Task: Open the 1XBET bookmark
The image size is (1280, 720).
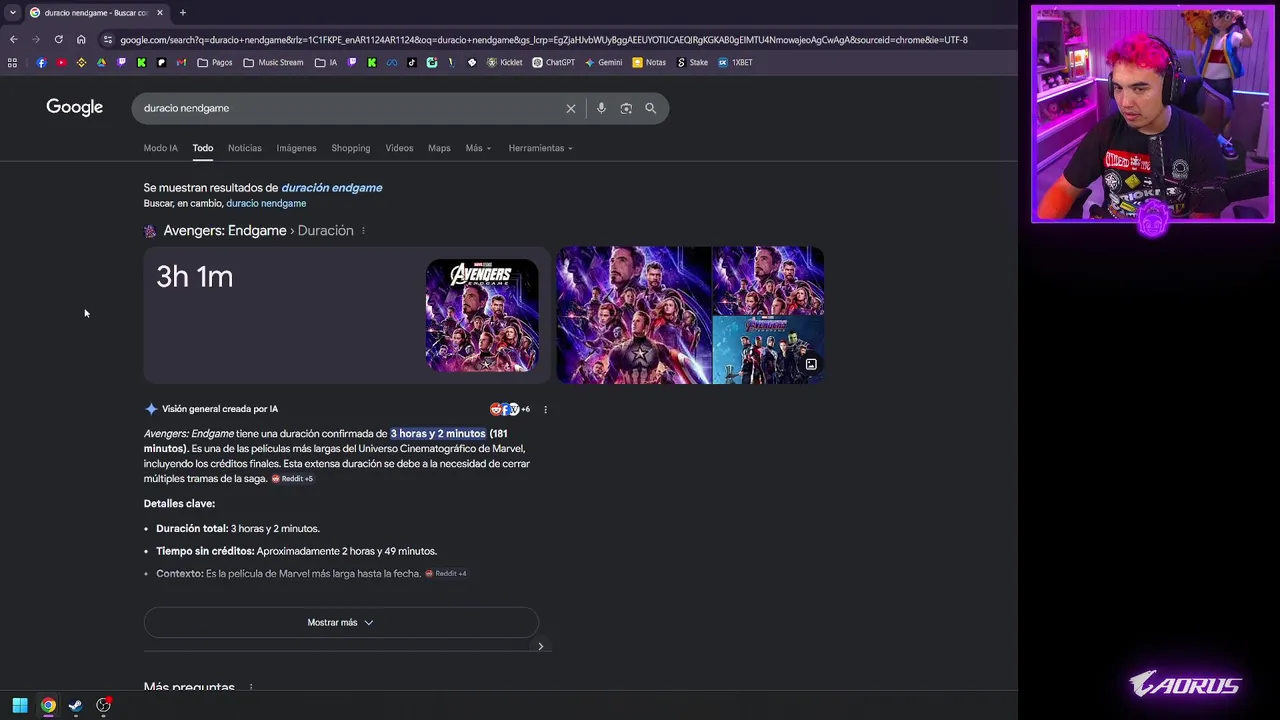Action: tap(735, 62)
